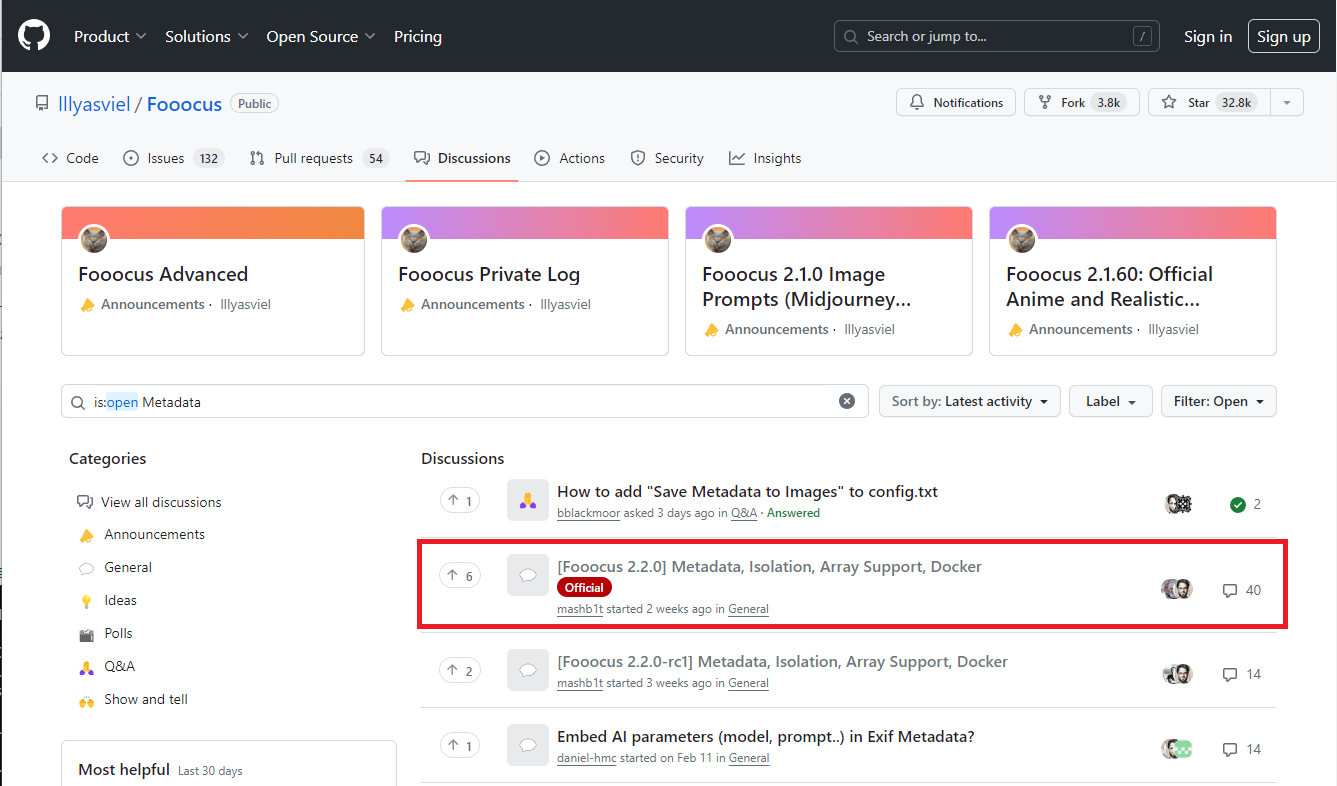Expand the Open Source menu
The image size is (1337, 786).
(321, 36)
